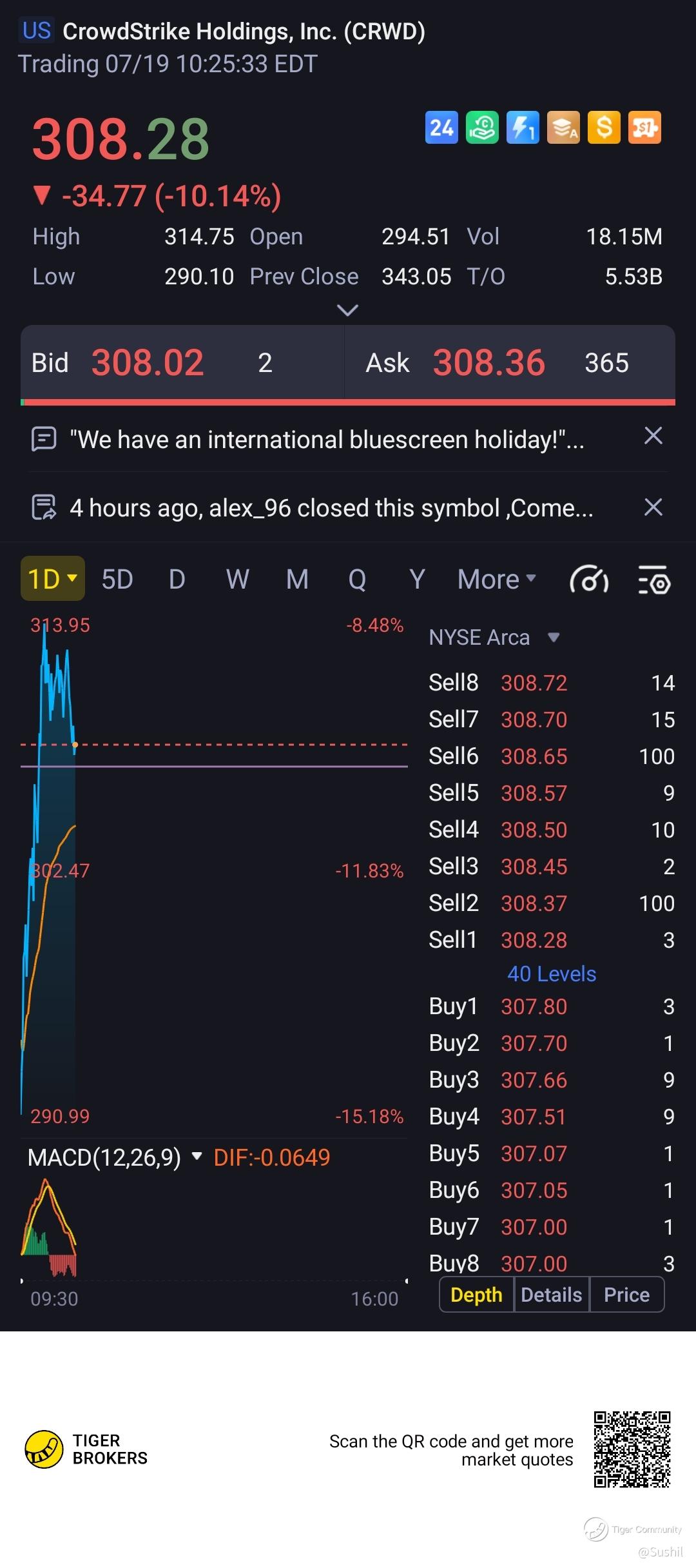This screenshot has height=1568, width=696.
Task: Dismiss the bluescreen holiday news banner
Action: (653, 436)
